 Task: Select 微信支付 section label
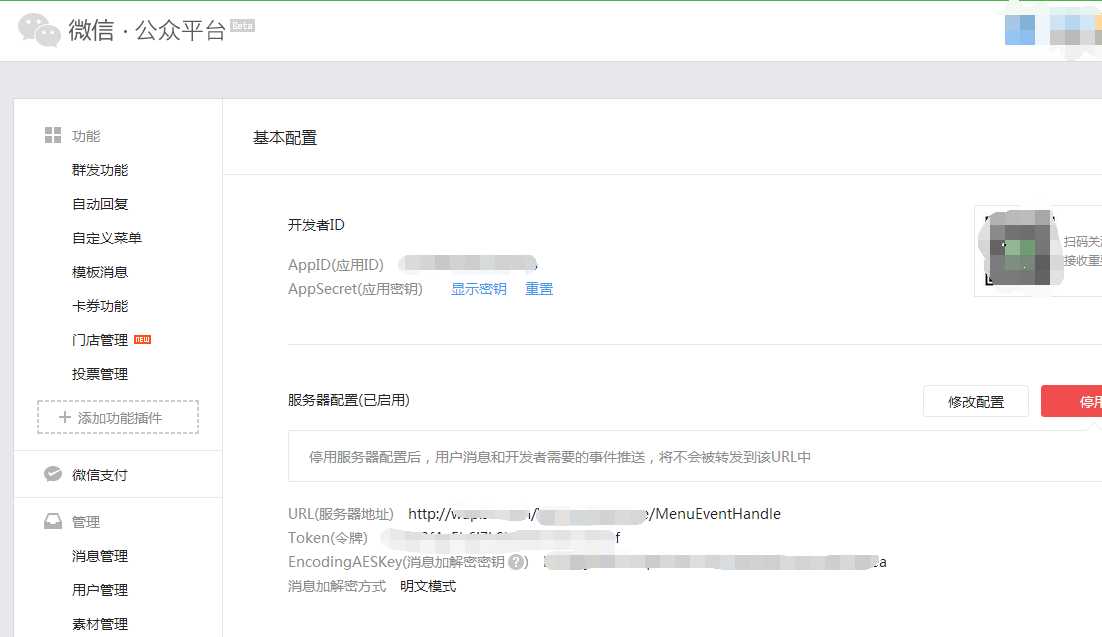[100, 475]
